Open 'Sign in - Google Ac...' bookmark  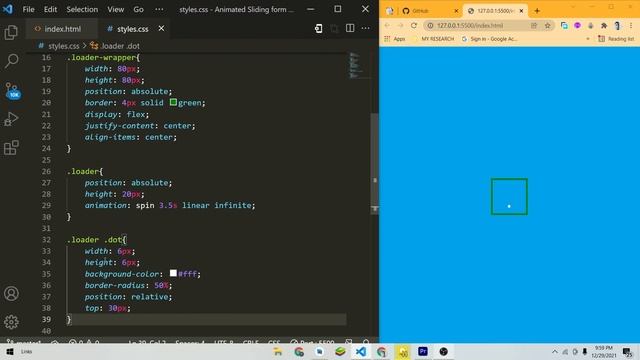[489, 39]
